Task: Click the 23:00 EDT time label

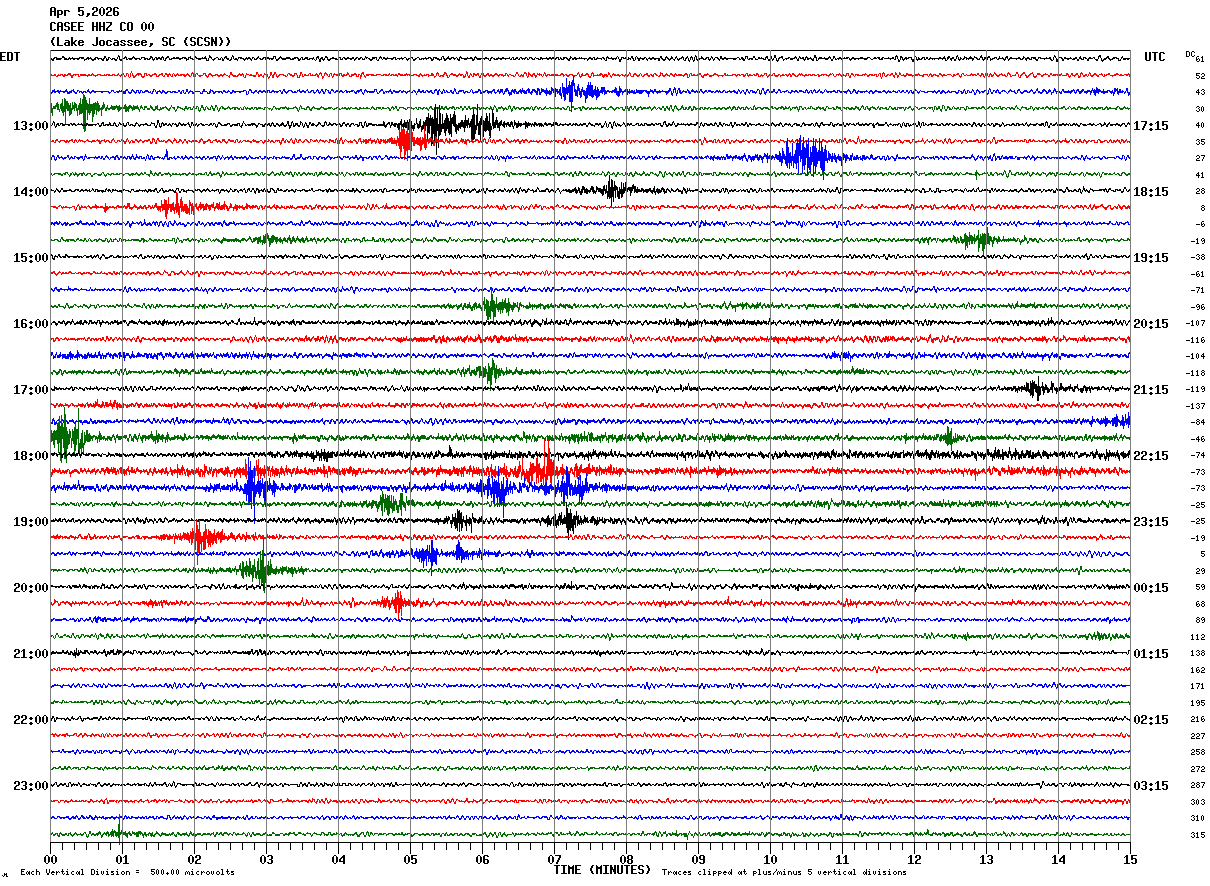Action: [30, 786]
